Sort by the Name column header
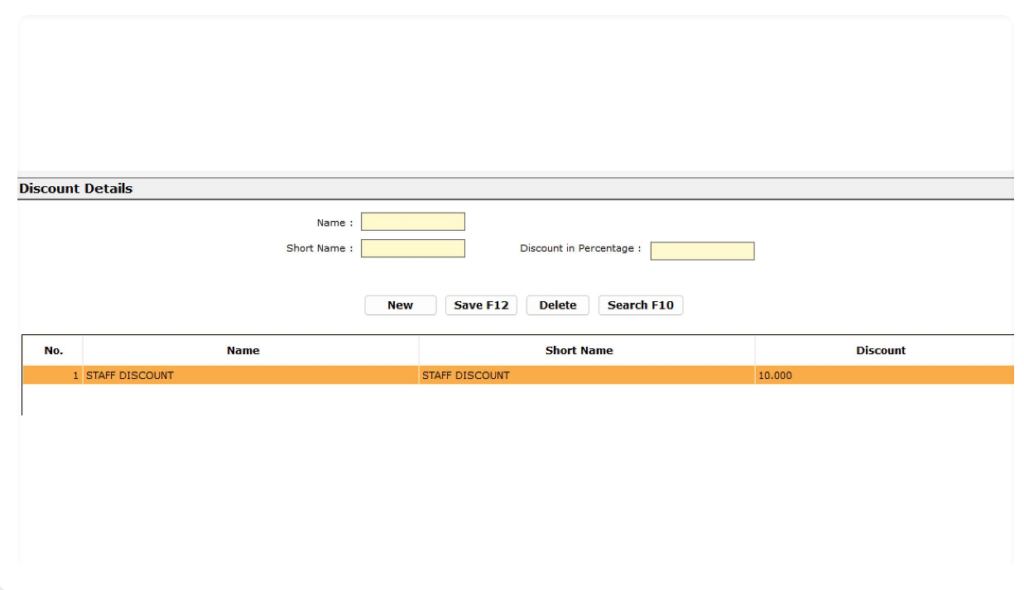Viewport: 1024px width, 590px height. [x=243, y=350]
